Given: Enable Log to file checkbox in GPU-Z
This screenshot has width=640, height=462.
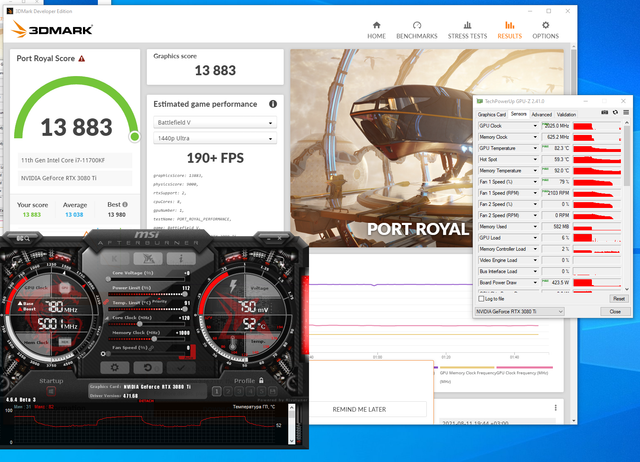Looking at the screenshot, I should tap(481, 299).
